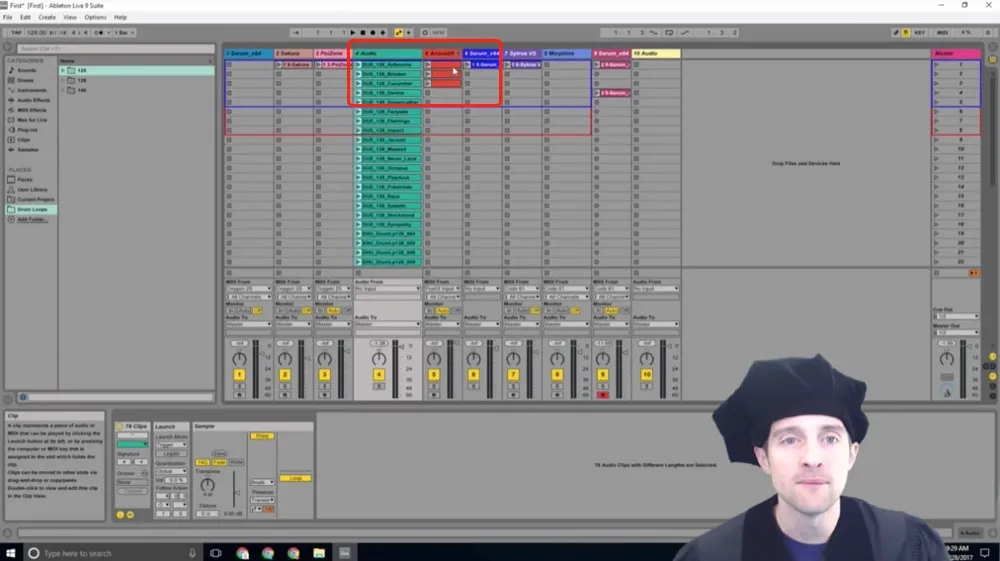Image resolution: width=1000 pixels, height=561 pixels.
Task: Select Sounds category in browser
Action: click(26, 70)
